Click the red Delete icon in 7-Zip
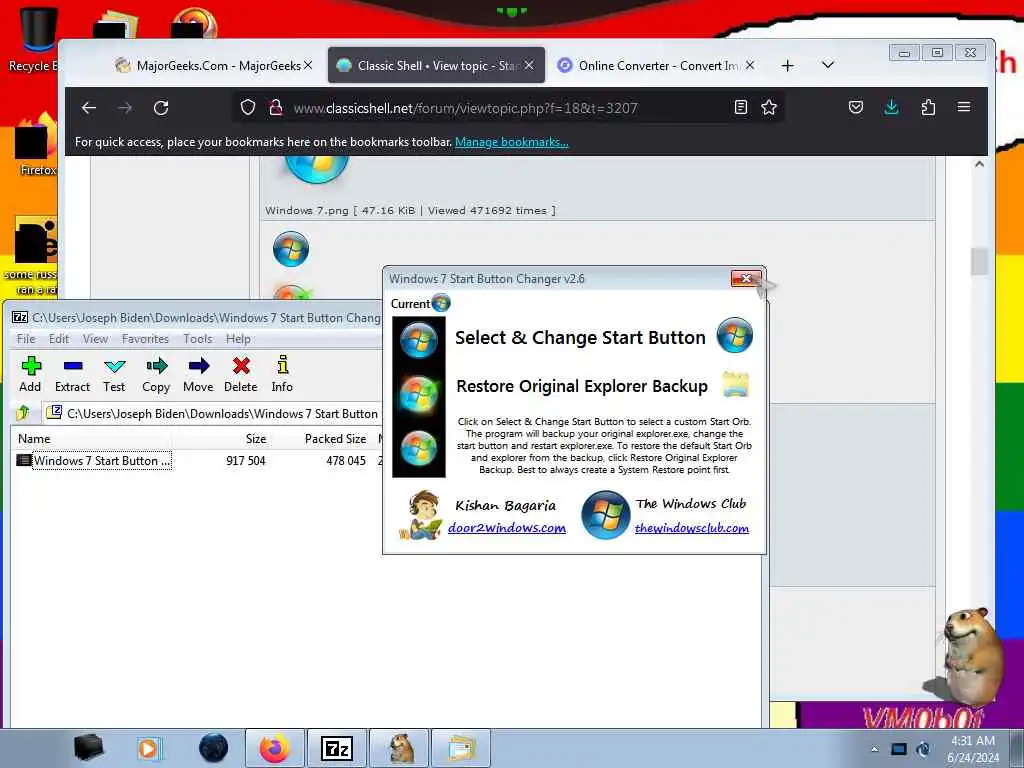The width and height of the screenshot is (1024, 768). click(x=241, y=374)
